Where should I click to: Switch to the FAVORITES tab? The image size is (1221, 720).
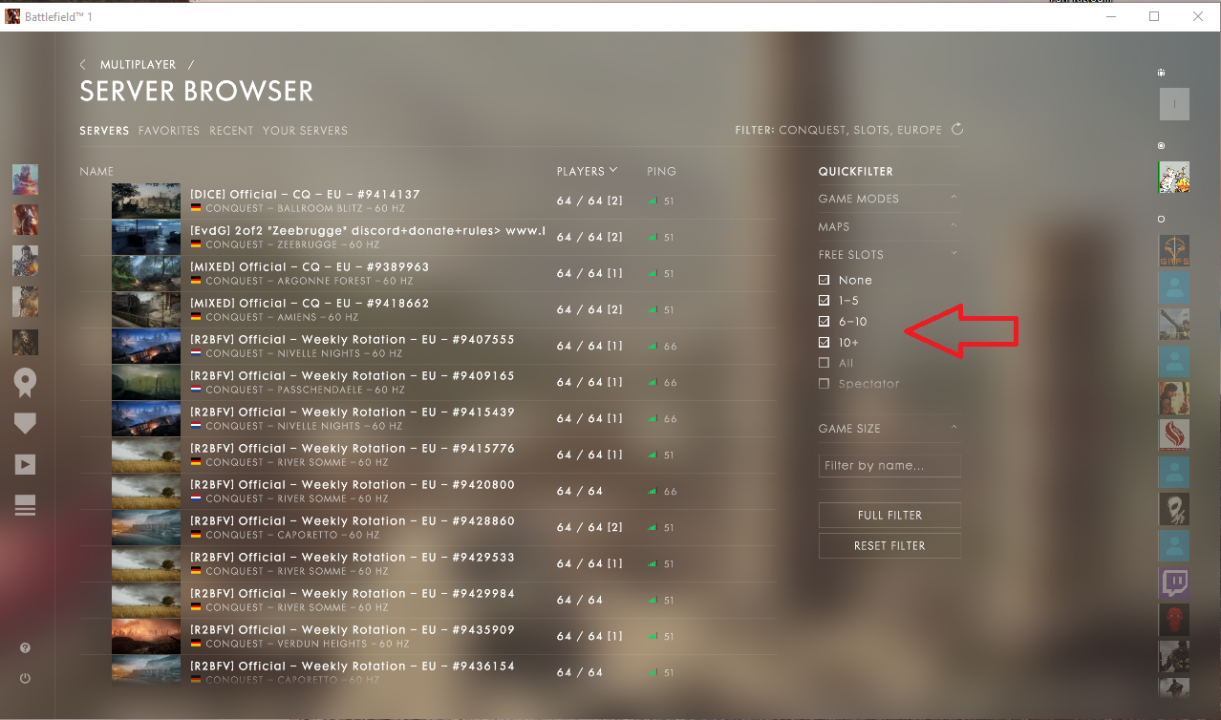pos(169,130)
